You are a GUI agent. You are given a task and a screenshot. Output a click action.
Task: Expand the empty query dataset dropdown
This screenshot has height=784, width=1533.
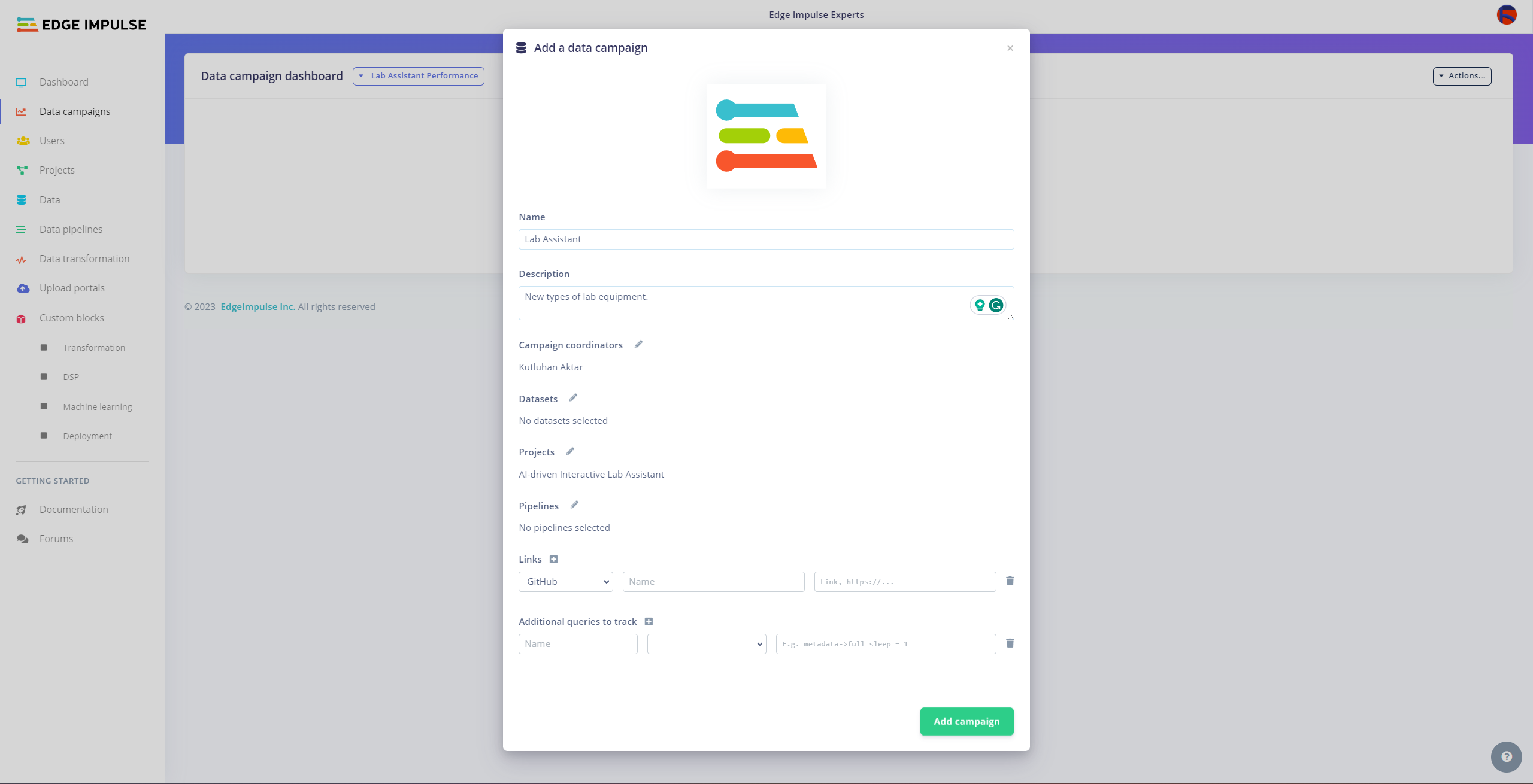pos(706,644)
